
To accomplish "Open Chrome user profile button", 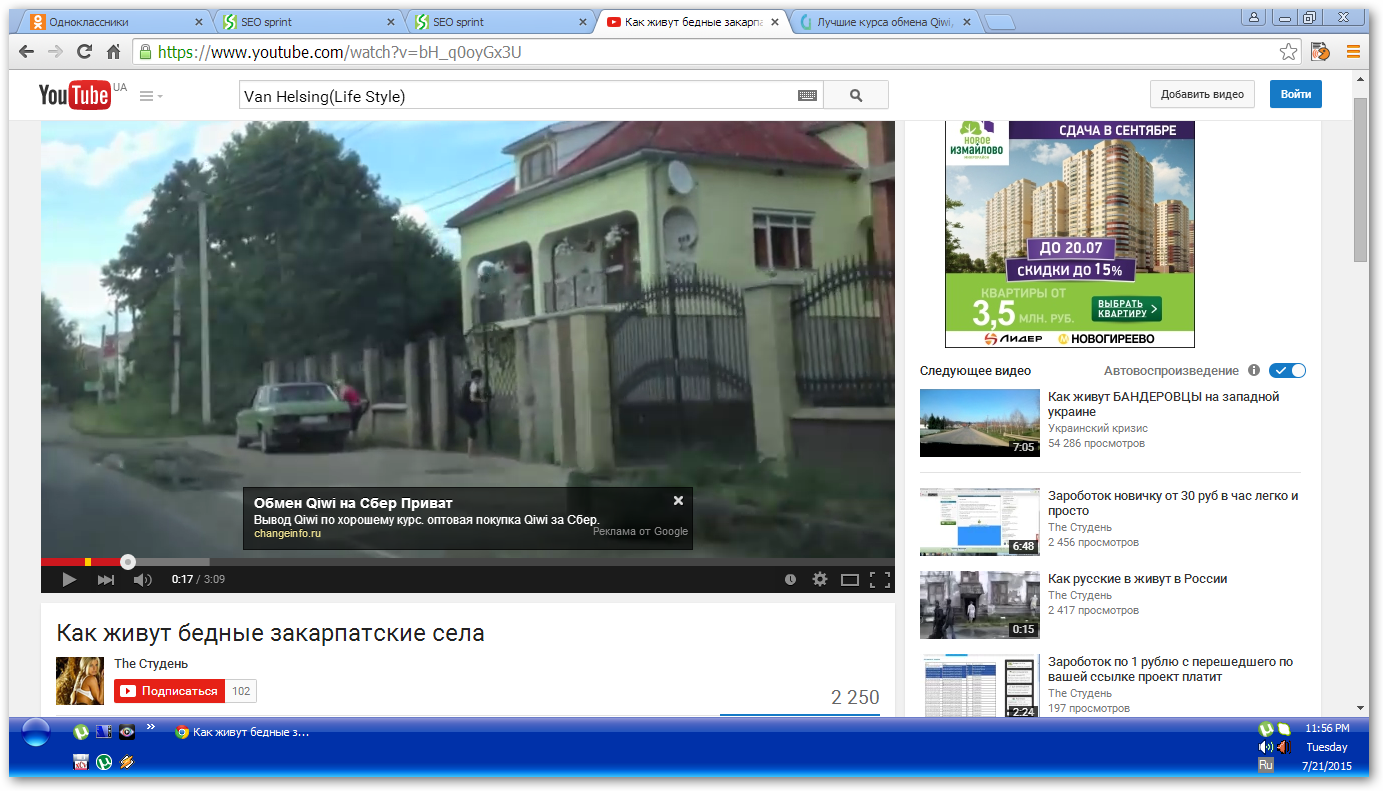I will pyautogui.click(x=1254, y=16).
